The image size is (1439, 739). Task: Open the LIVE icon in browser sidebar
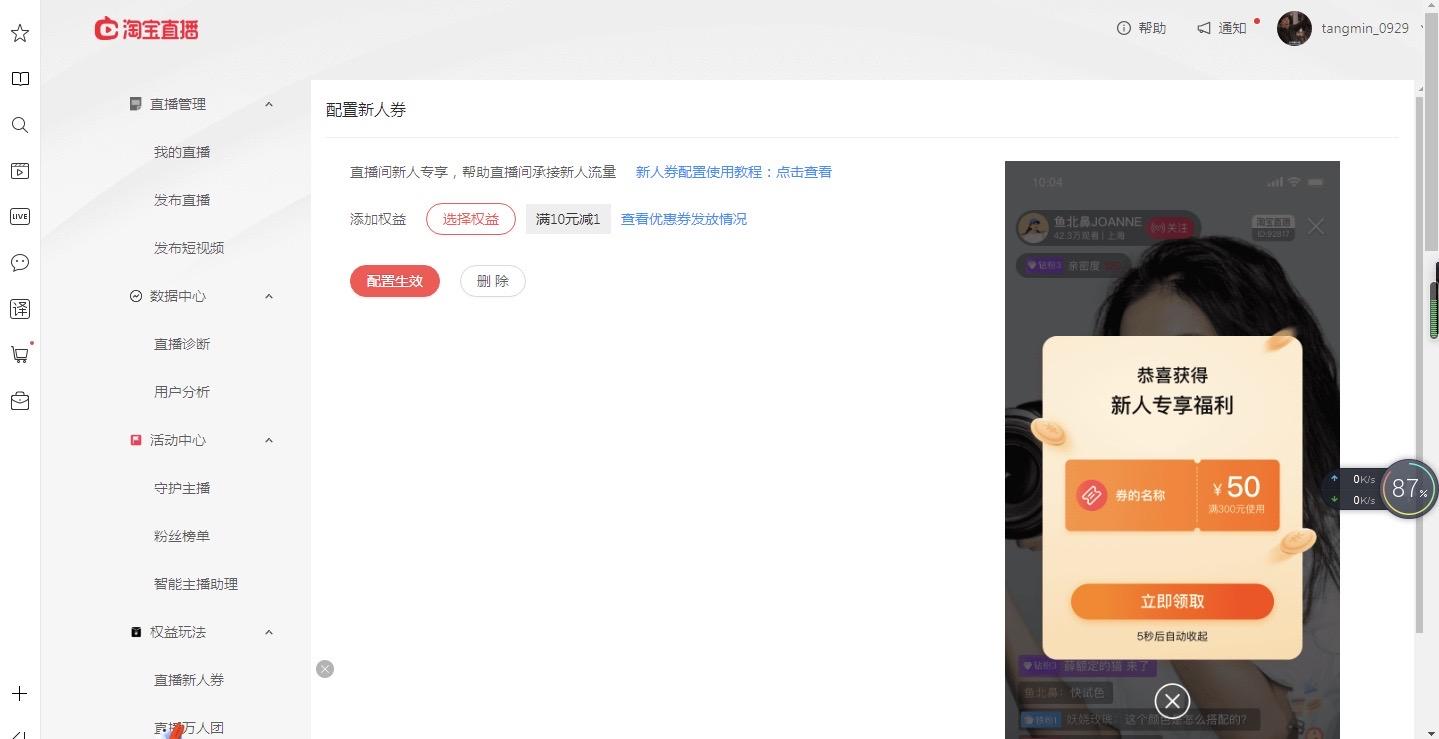pos(20,217)
